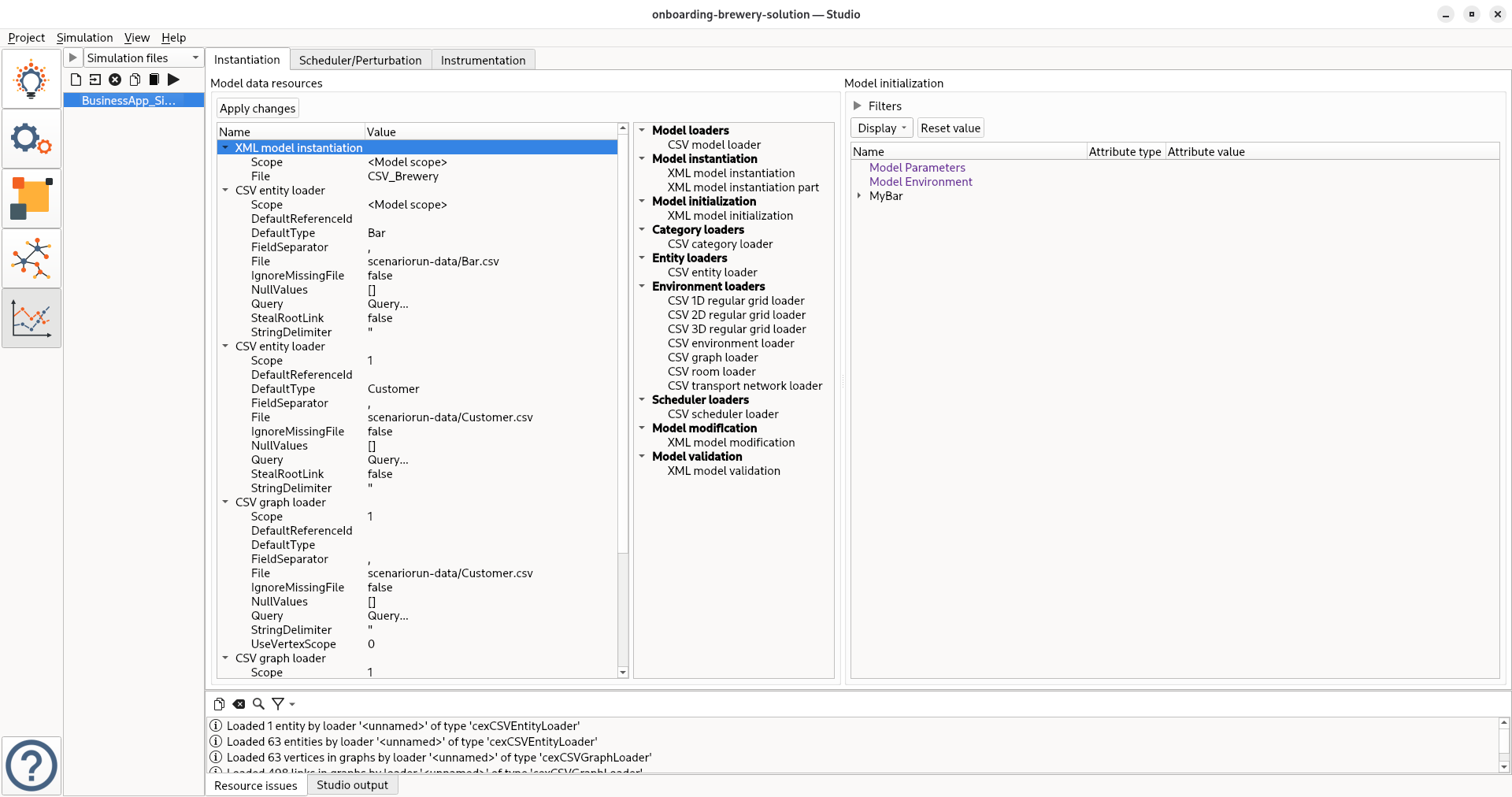This screenshot has width=1512, height=797.
Task: Click the circled X delete icon
Action: click(x=115, y=80)
